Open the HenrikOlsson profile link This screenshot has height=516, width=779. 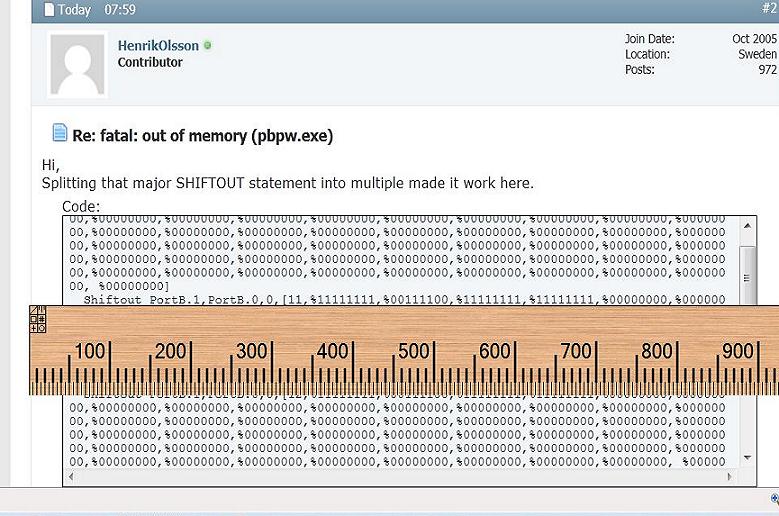pyautogui.click(x=158, y=46)
